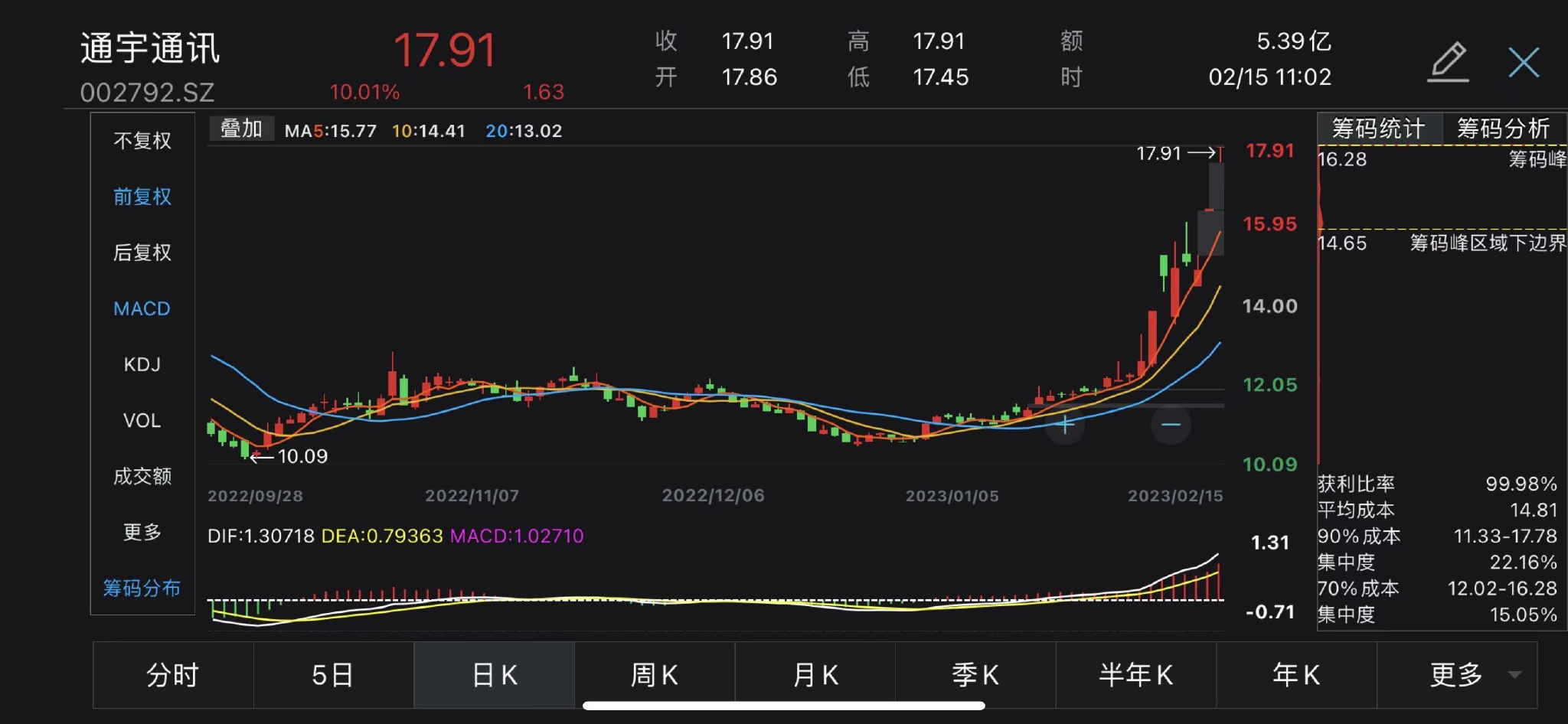Zoom in chart with plus icon
This screenshot has height=724, width=1568.
[x=1065, y=425]
